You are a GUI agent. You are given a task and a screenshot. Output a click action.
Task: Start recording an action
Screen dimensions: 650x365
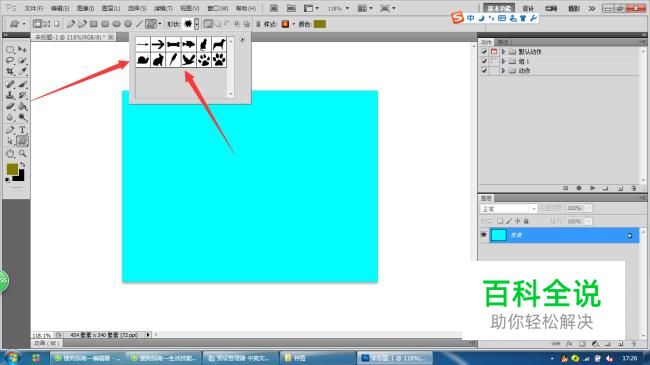click(579, 188)
